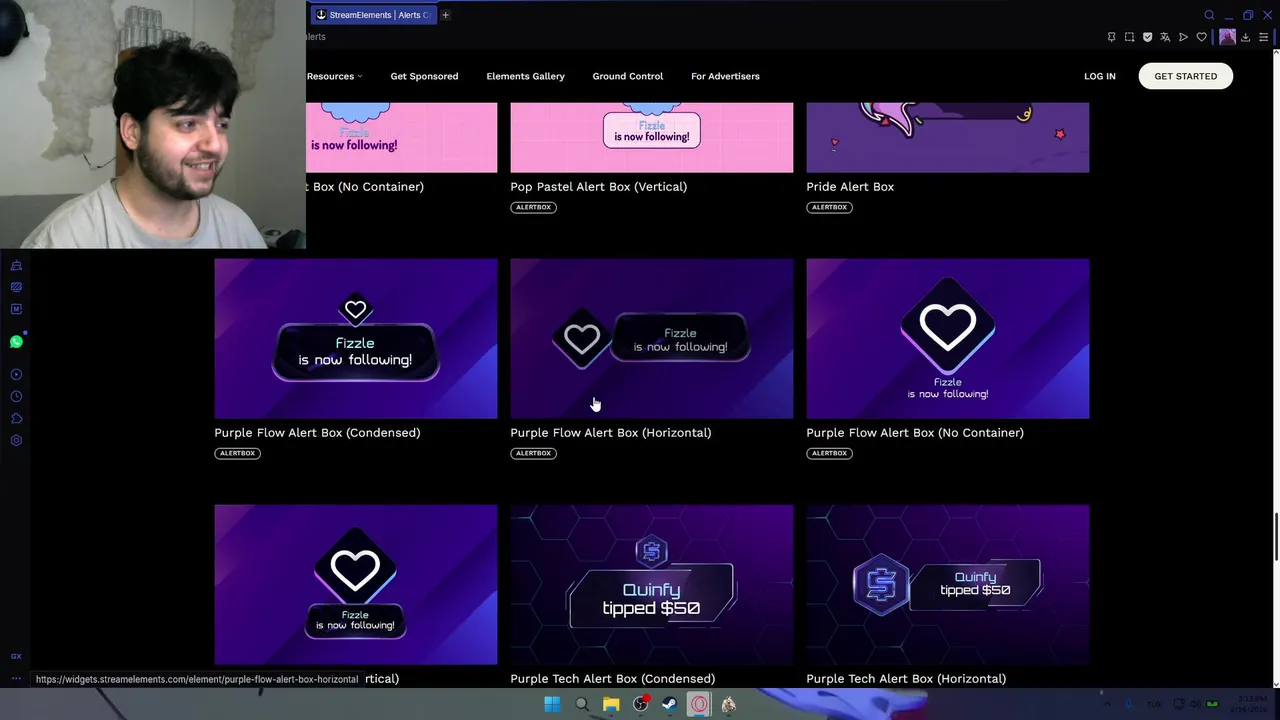This screenshot has width=1280, height=720.
Task: Open Purple Flow No Container preview thumbnail
Action: (947, 339)
